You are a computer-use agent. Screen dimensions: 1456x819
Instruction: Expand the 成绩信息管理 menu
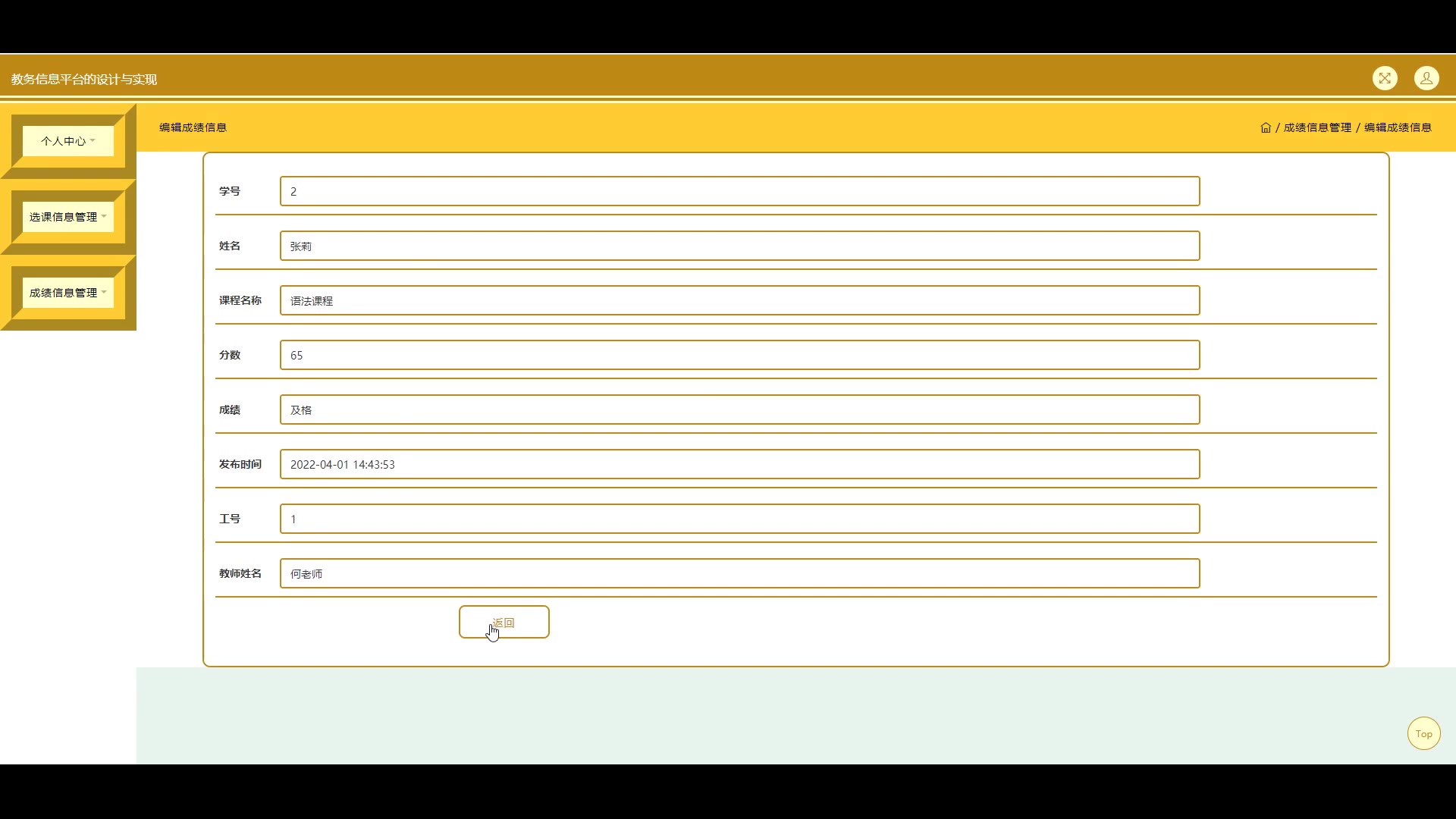[68, 293]
